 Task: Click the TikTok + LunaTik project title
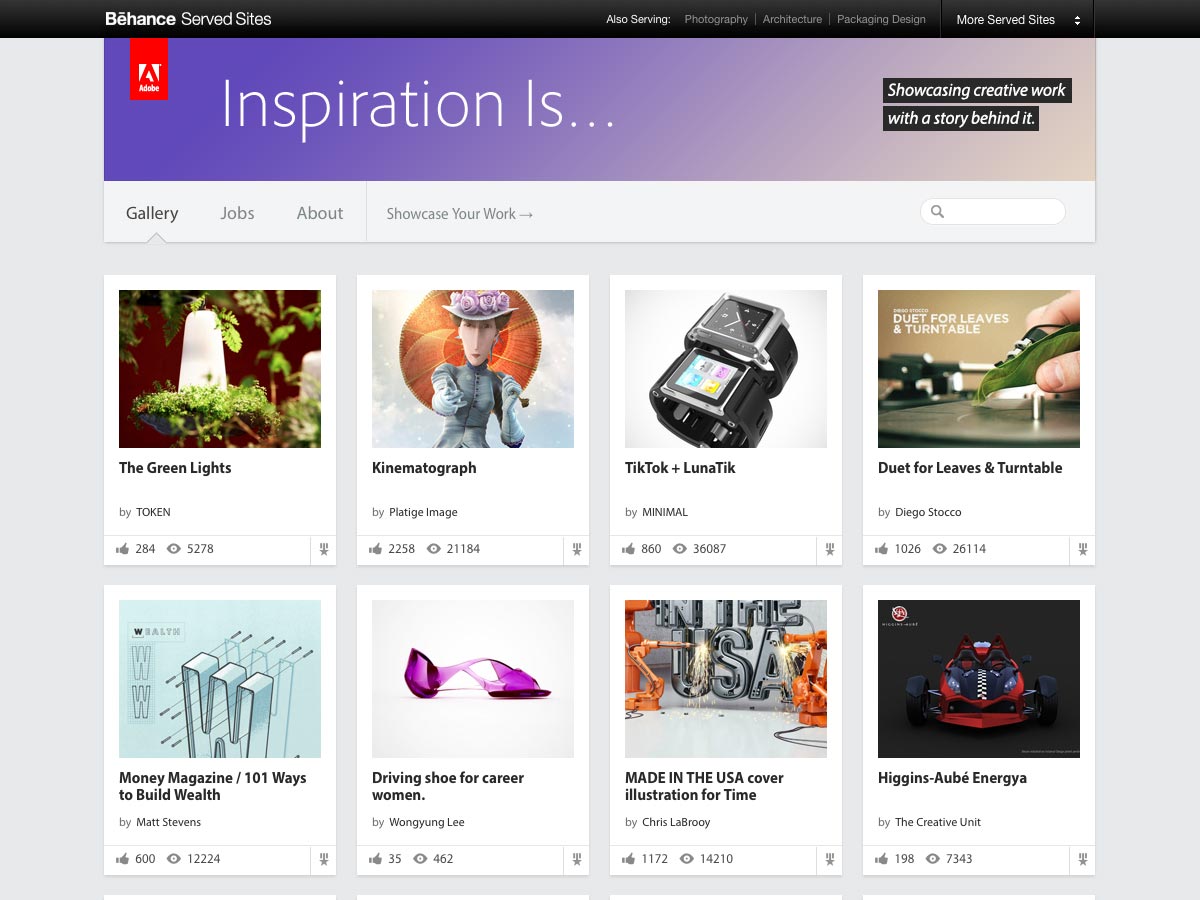click(x=680, y=468)
